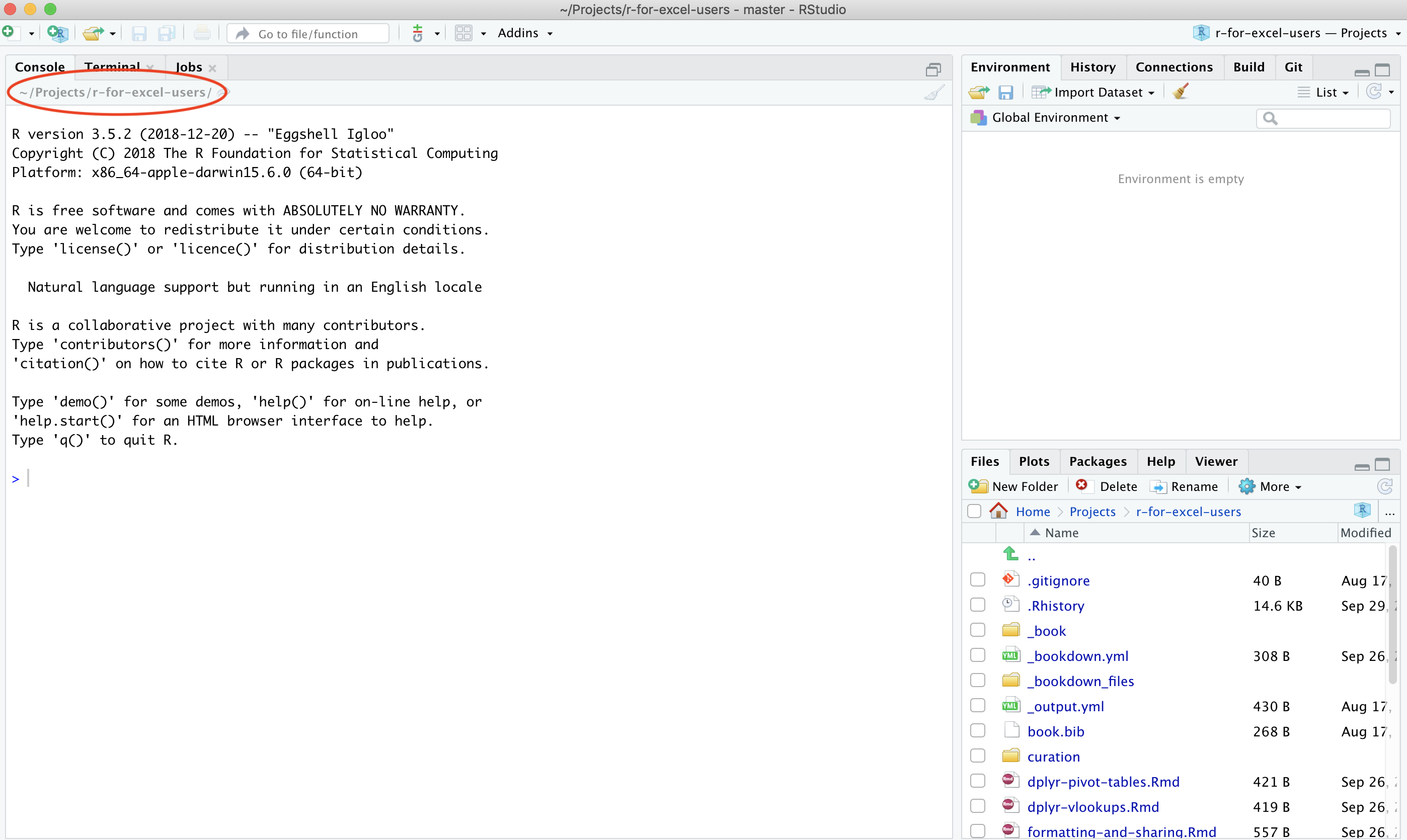Click the Print icon in toolbar
Image resolution: width=1407 pixels, height=840 pixels.
click(202, 33)
